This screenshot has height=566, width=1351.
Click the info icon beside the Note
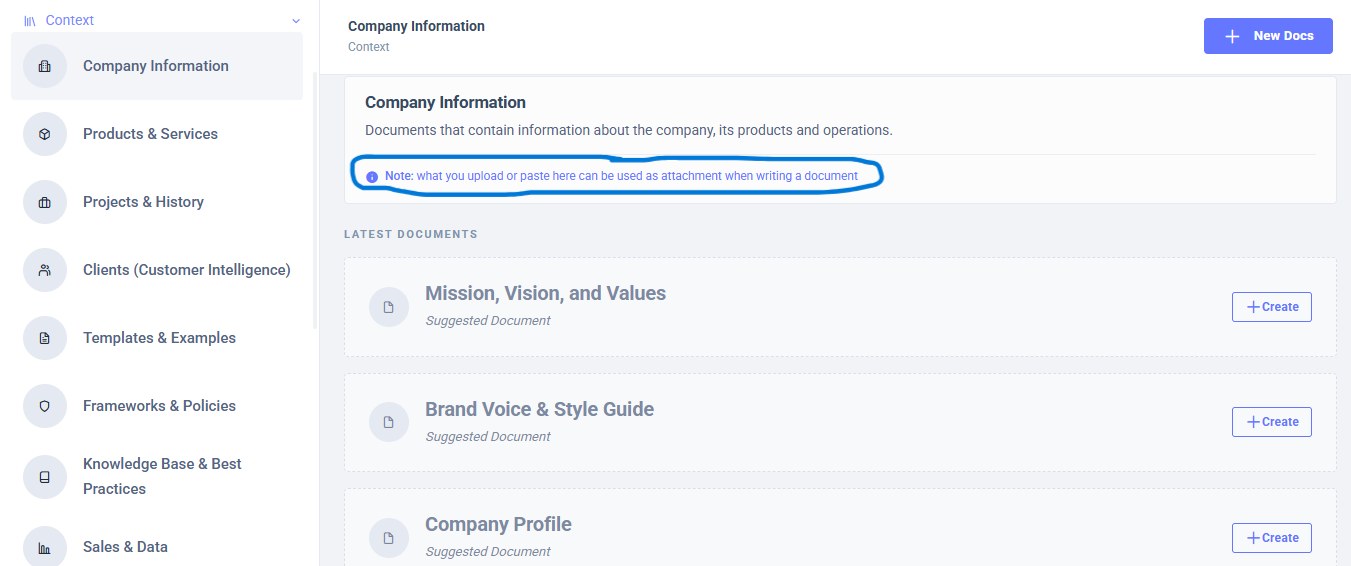point(372,177)
